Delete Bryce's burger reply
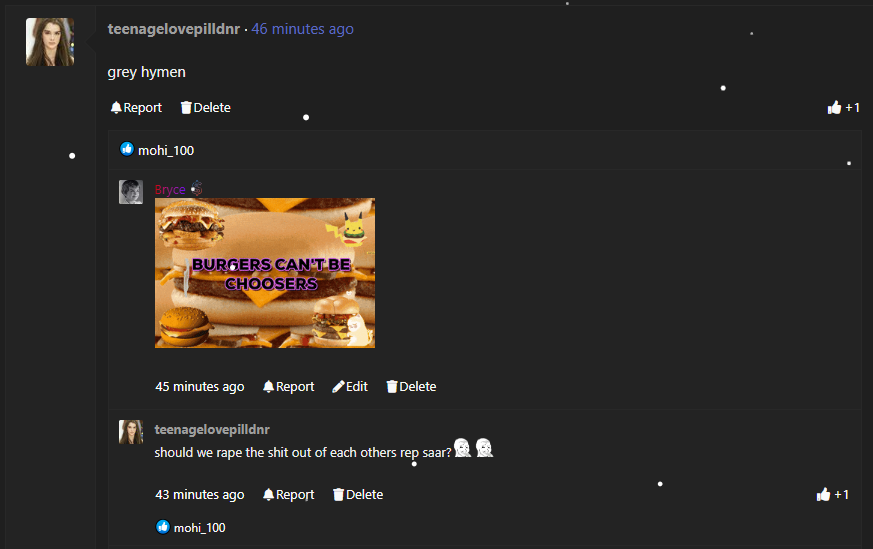Image resolution: width=873 pixels, height=549 pixels. 411,386
